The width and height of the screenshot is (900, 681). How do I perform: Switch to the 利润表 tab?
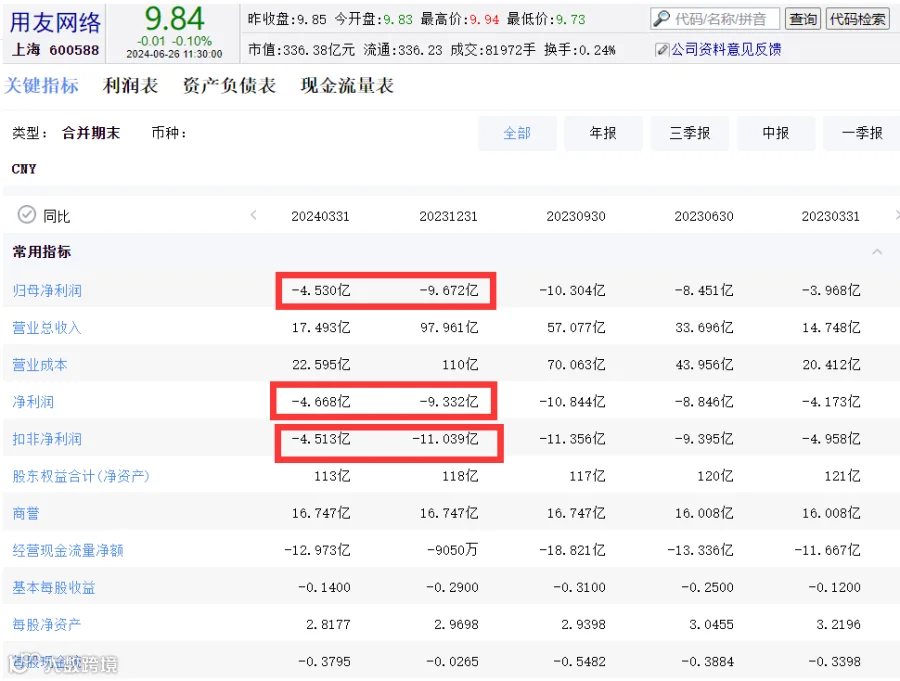(130, 86)
